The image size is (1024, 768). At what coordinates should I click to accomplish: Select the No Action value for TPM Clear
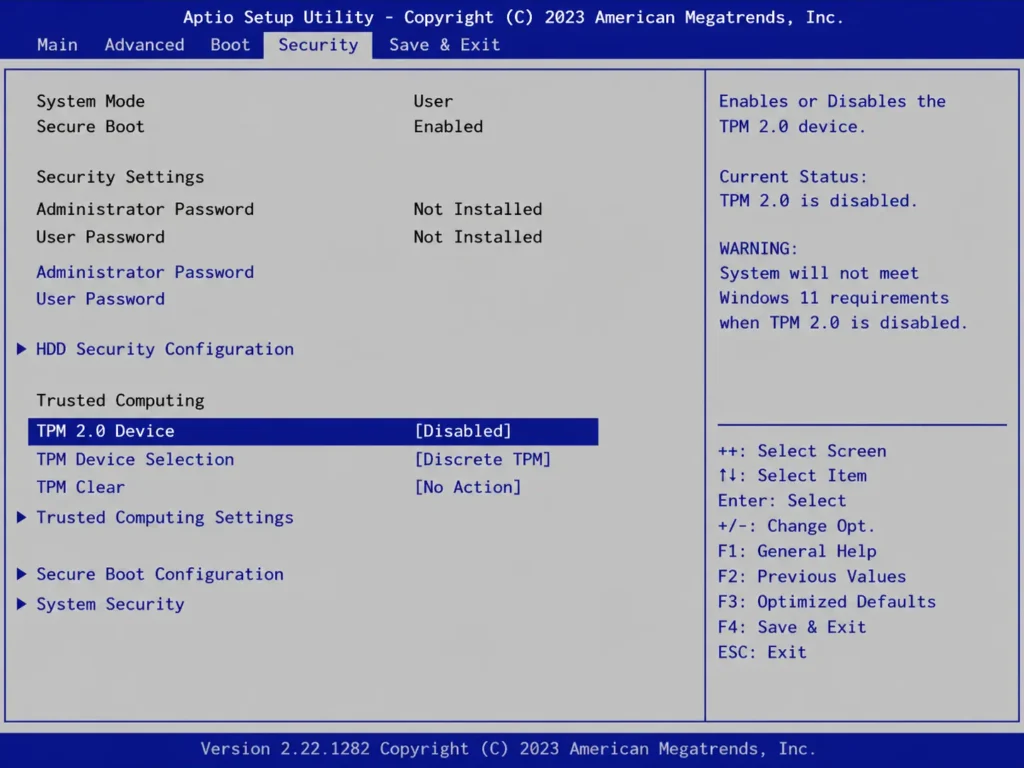468,487
